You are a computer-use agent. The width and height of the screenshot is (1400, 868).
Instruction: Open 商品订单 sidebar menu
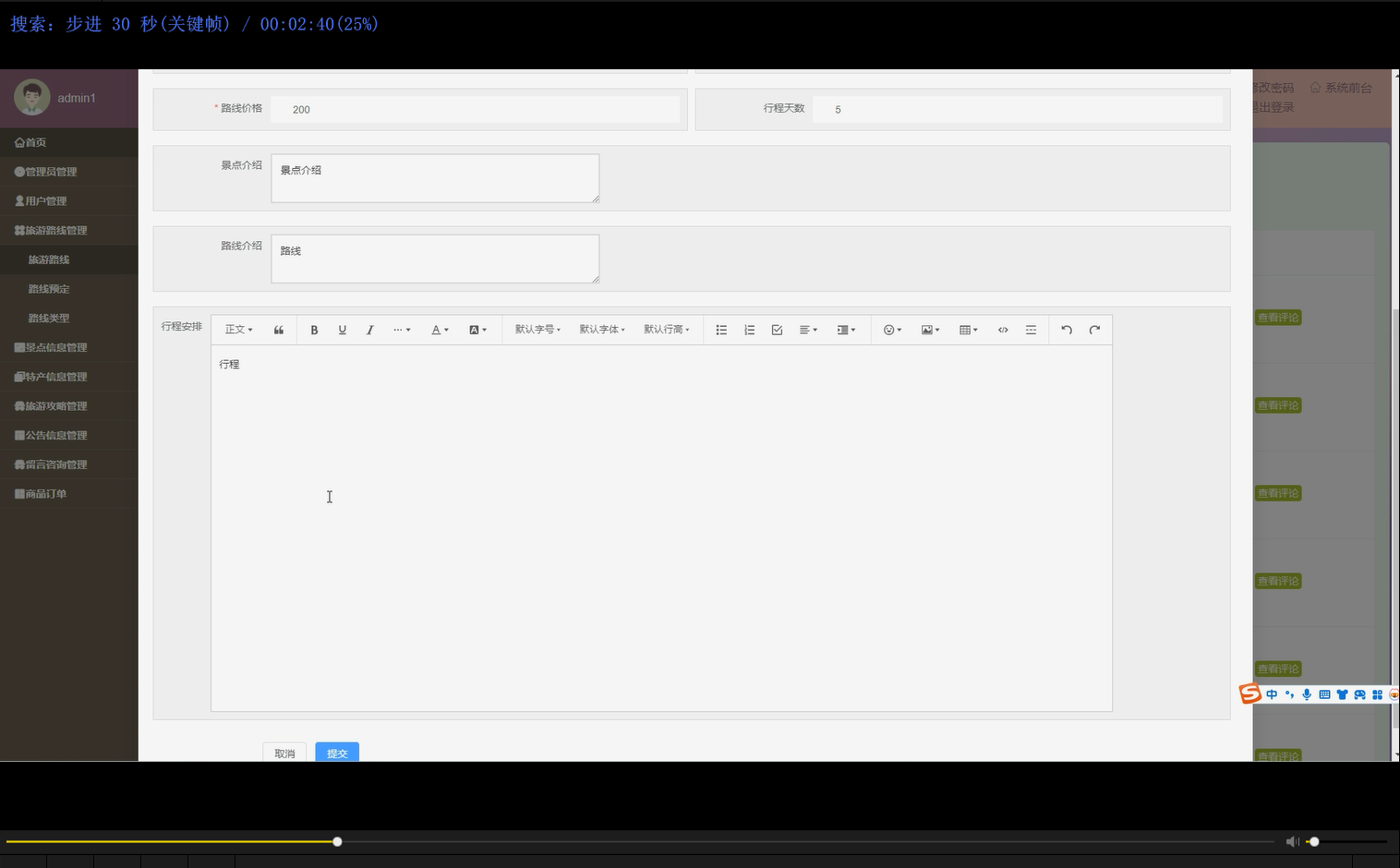[69, 494]
